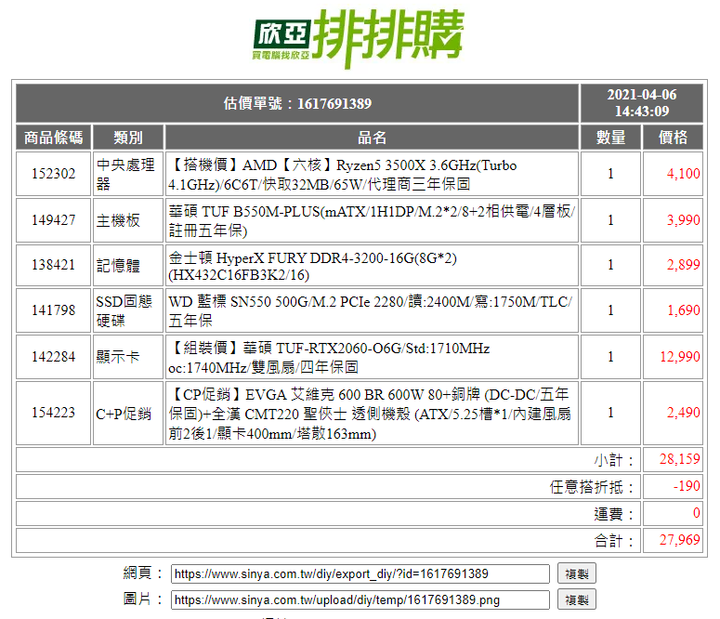Screen dimensions: 720x619
Task: Click the 合計 label
Action: point(613,540)
